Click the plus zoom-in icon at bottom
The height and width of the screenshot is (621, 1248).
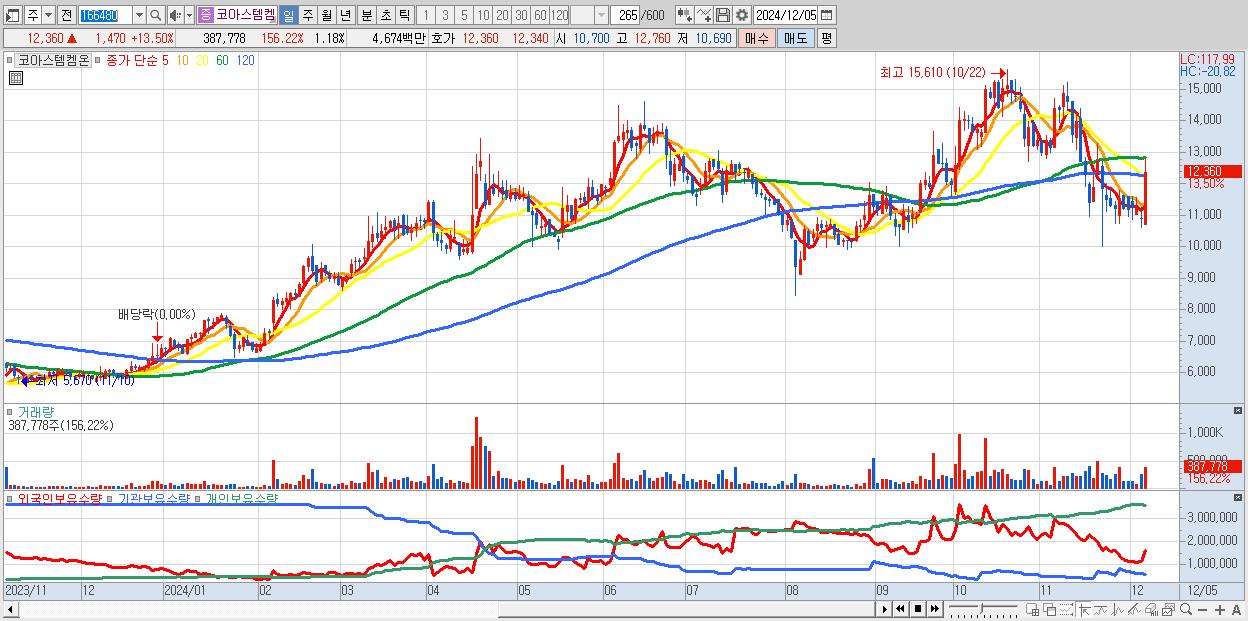[x=1220, y=609]
